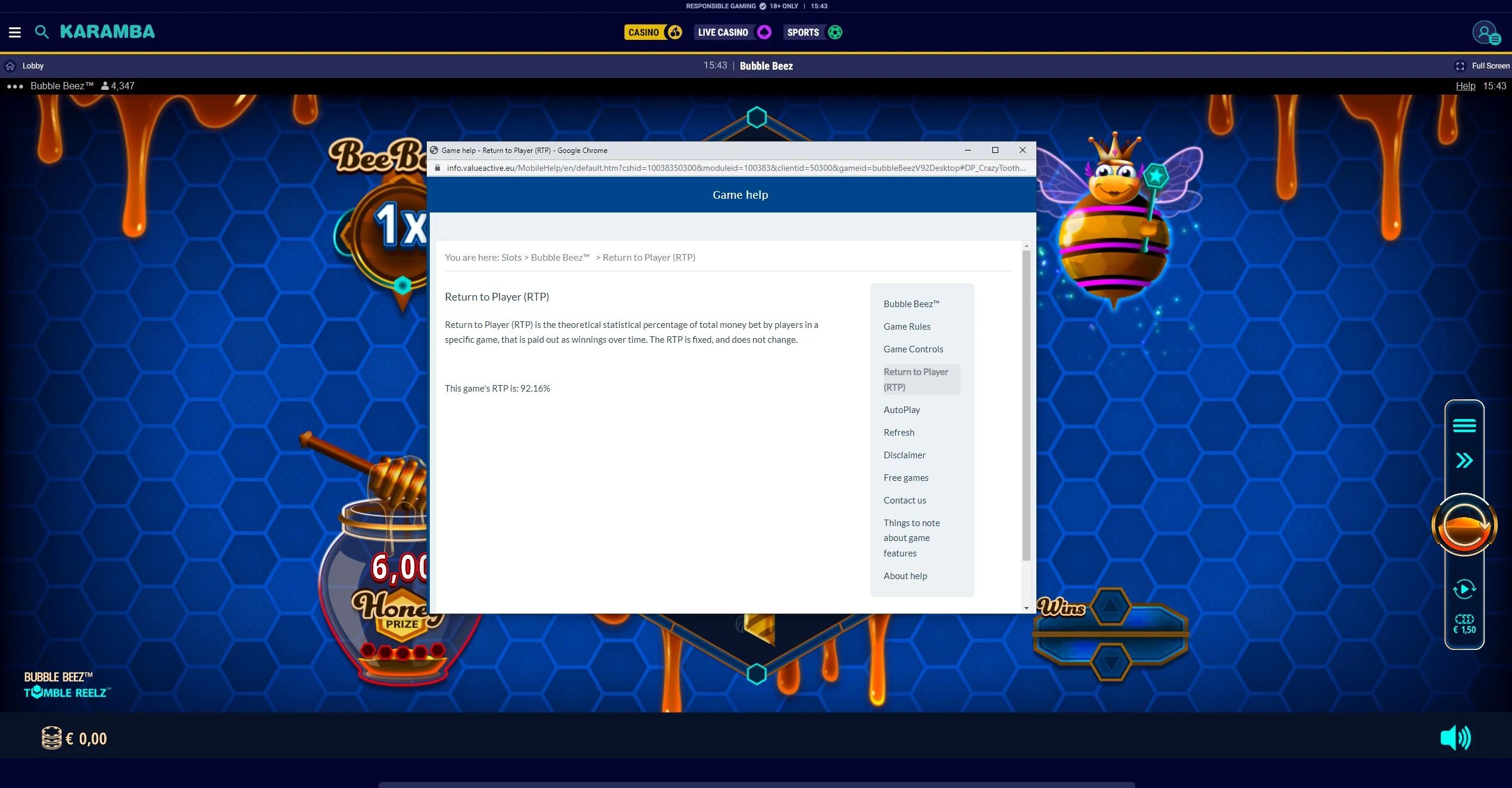Go to the Karamba home logo
Image resolution: width=1512 pixels, height=788 pixels.
pos(107,32)
